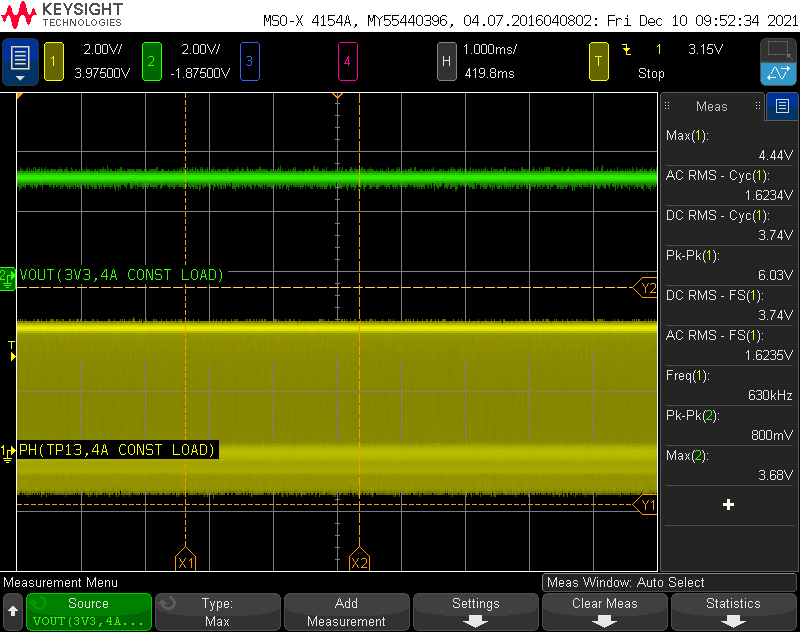The width and height of the screenshot is (800, 632).
Task: Open the Trigger T settings button
Action: (598, 62)
